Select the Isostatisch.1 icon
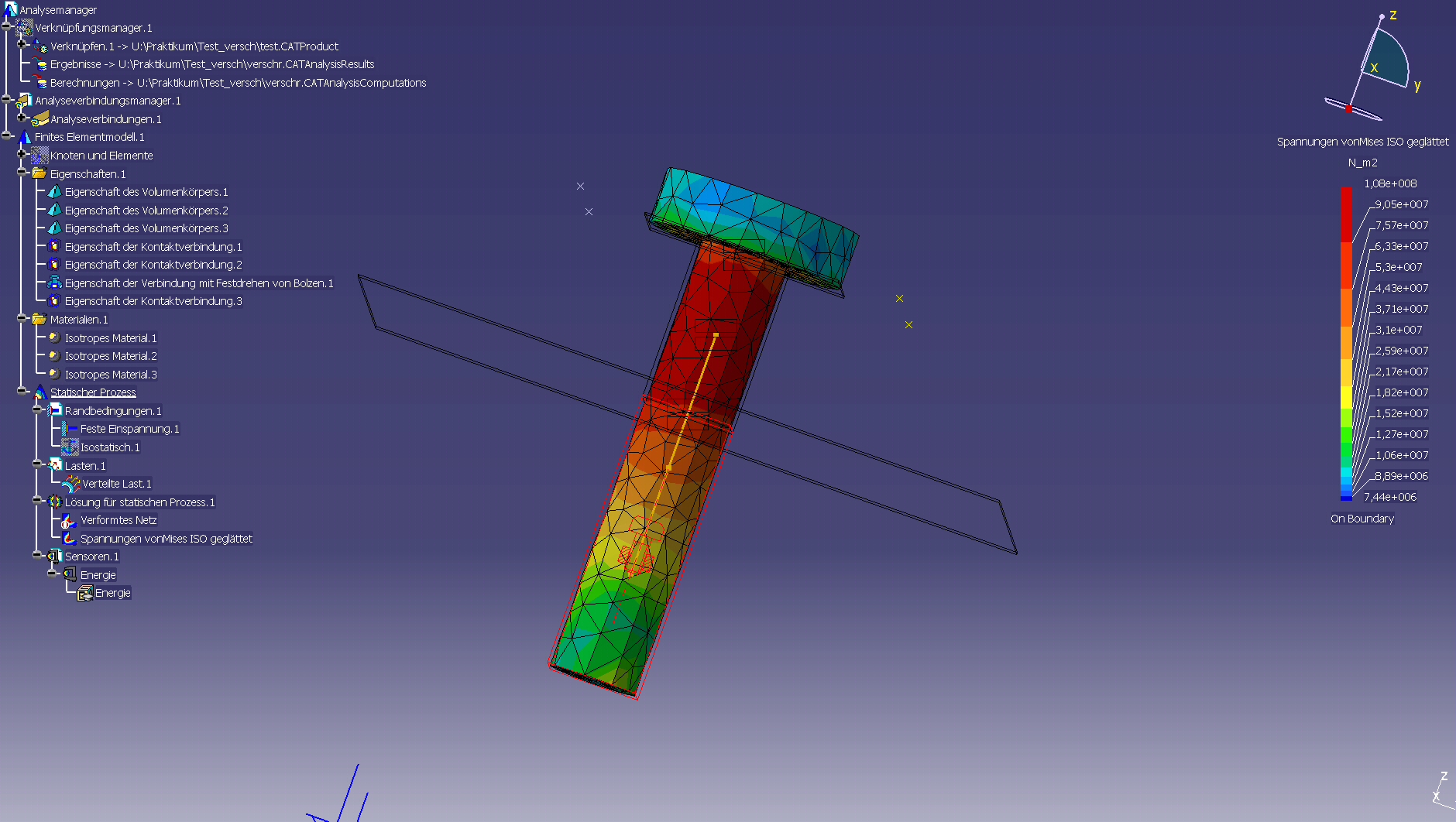Image resolution: width=1456 pixels, height=822 pixels. click(70, 447)
